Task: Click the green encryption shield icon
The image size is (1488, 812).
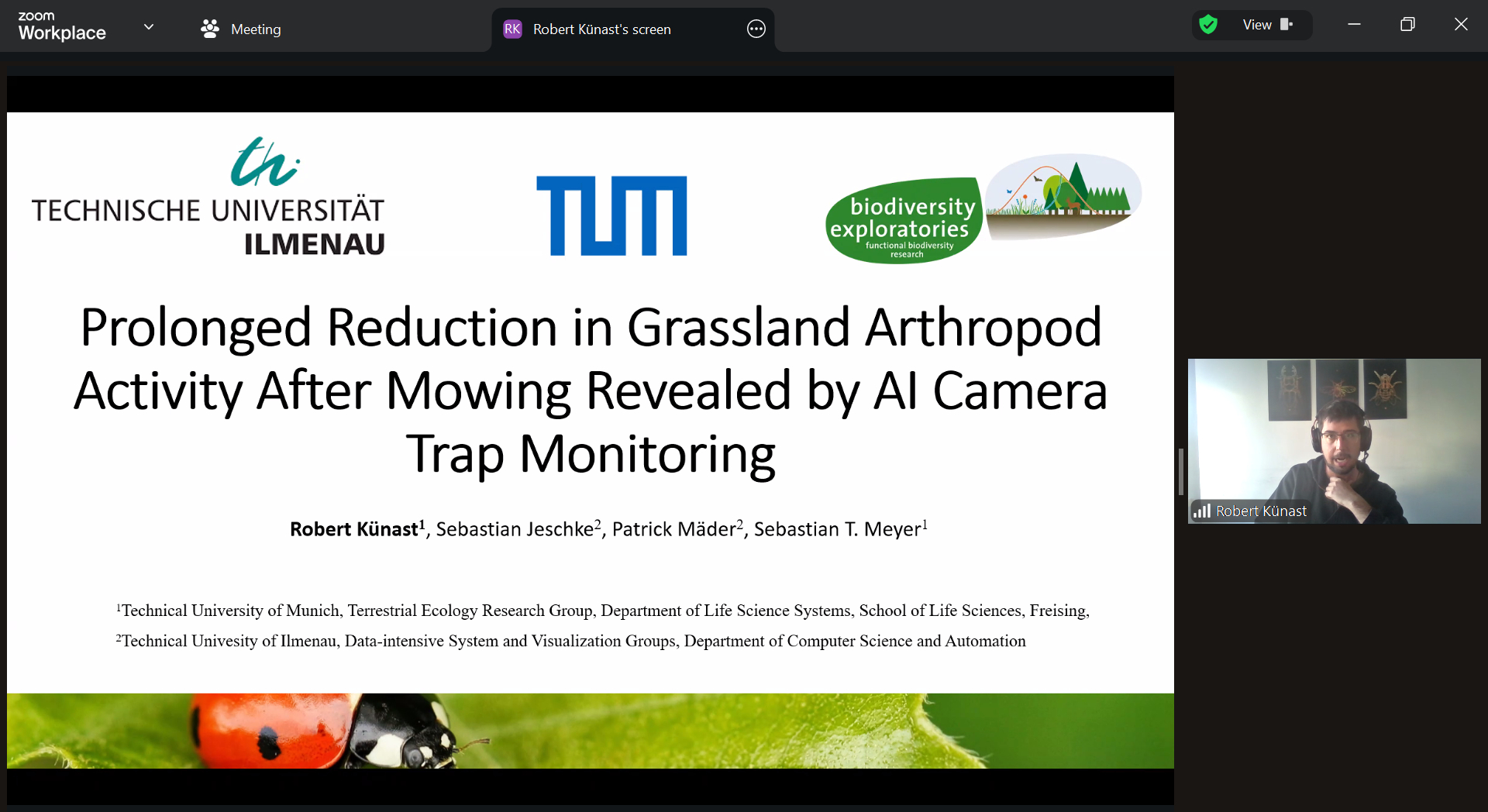Action: 1207,25
